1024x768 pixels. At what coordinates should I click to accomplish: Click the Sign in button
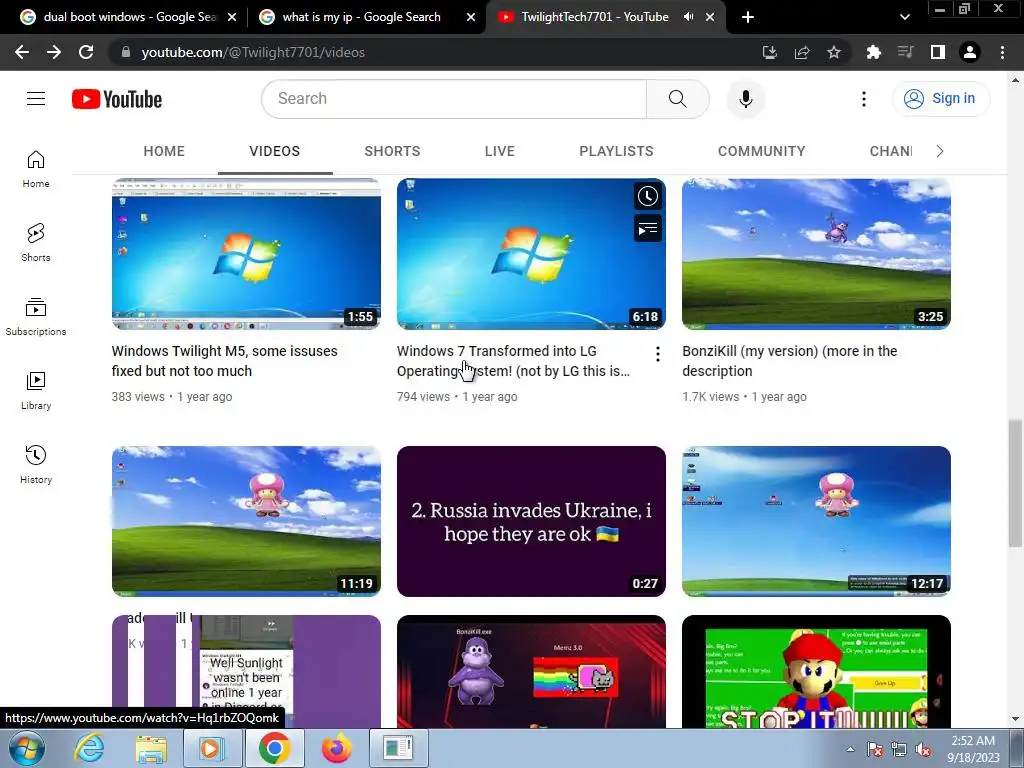pos(940,99)
